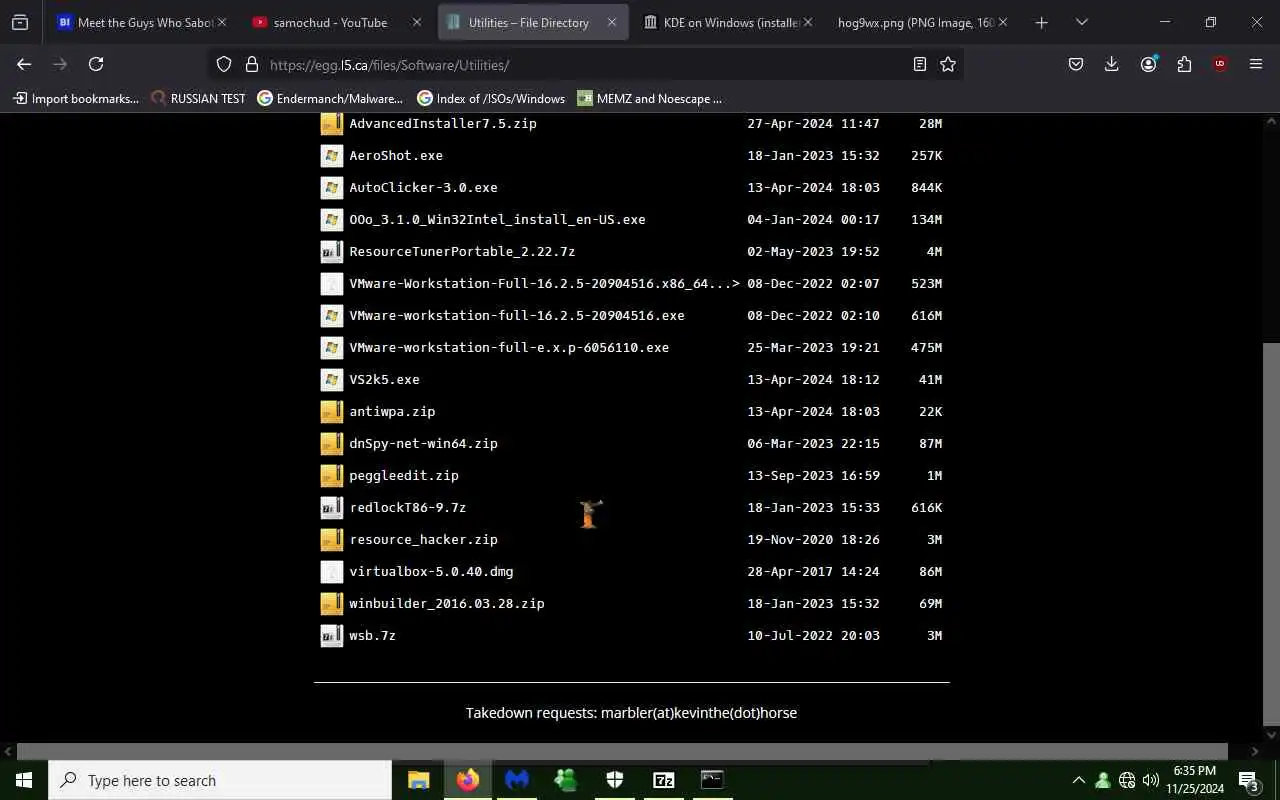1280x800 pixels.
Task: Toggle reader view icon in address bar
Action: (x=920, y=64)
